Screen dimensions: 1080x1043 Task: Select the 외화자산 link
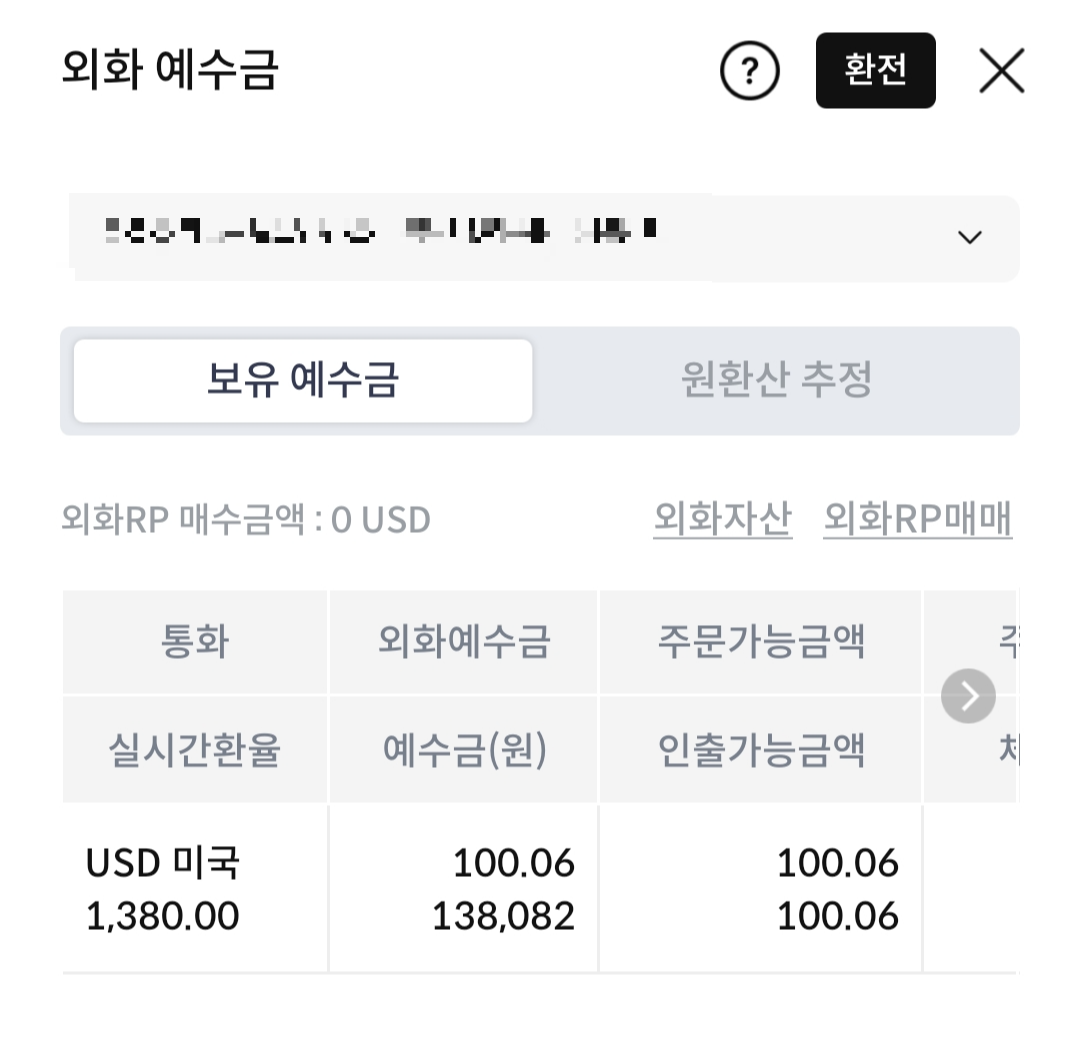tap(723, 518)
